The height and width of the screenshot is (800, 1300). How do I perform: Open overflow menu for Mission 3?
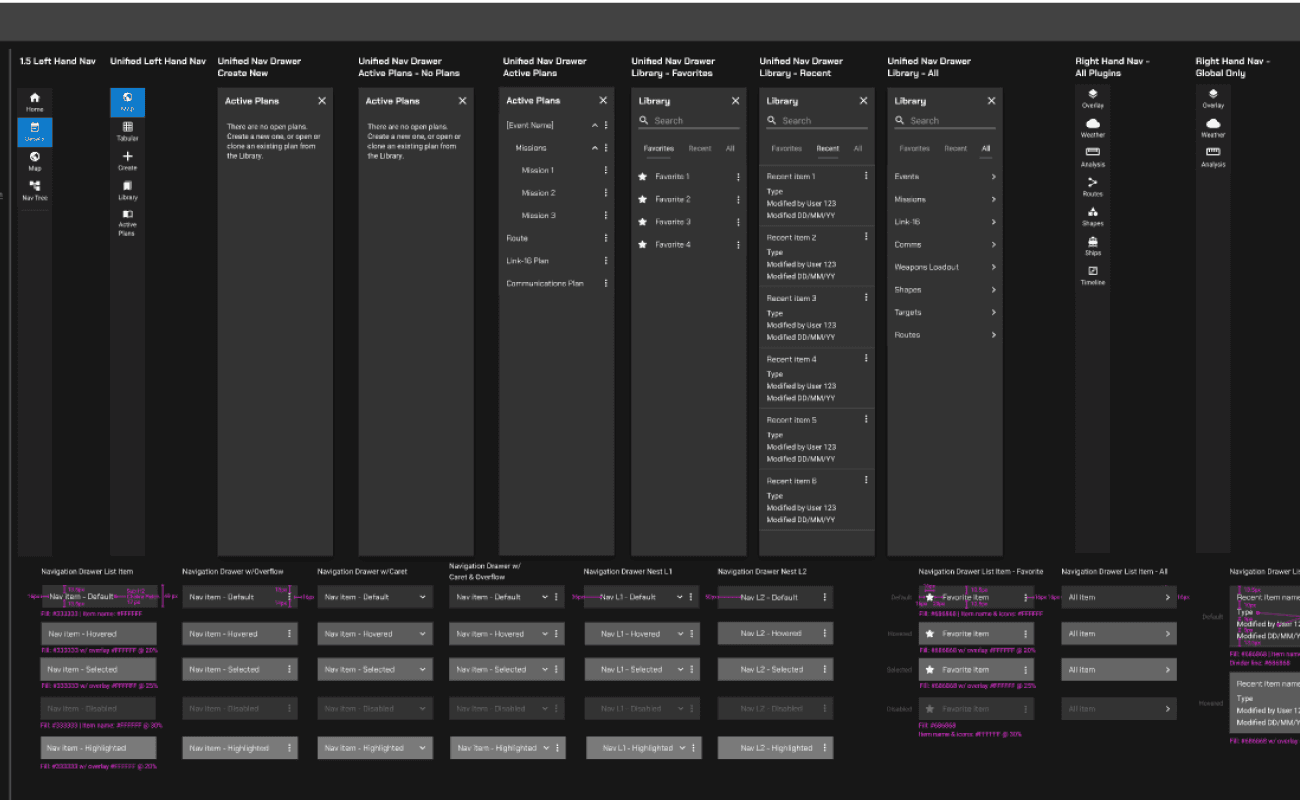coord(606,215)
